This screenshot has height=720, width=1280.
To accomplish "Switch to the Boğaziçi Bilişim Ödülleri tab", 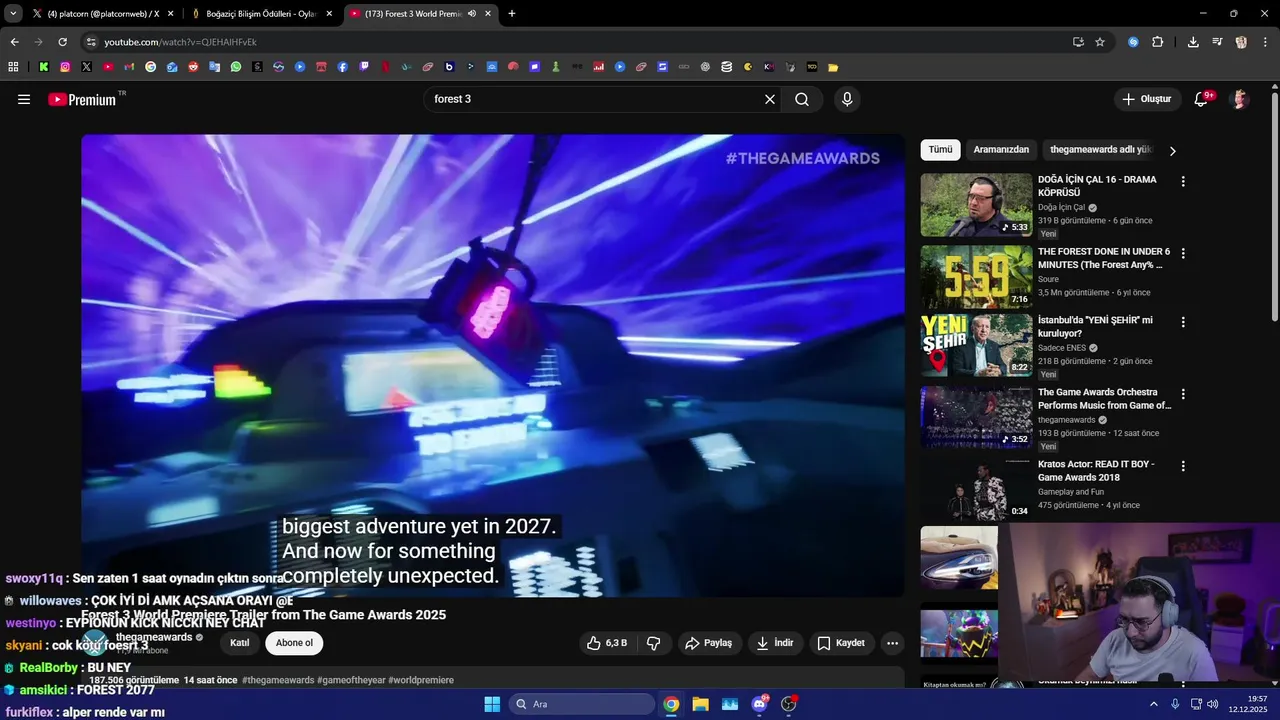I will click(x=262, y=14).
